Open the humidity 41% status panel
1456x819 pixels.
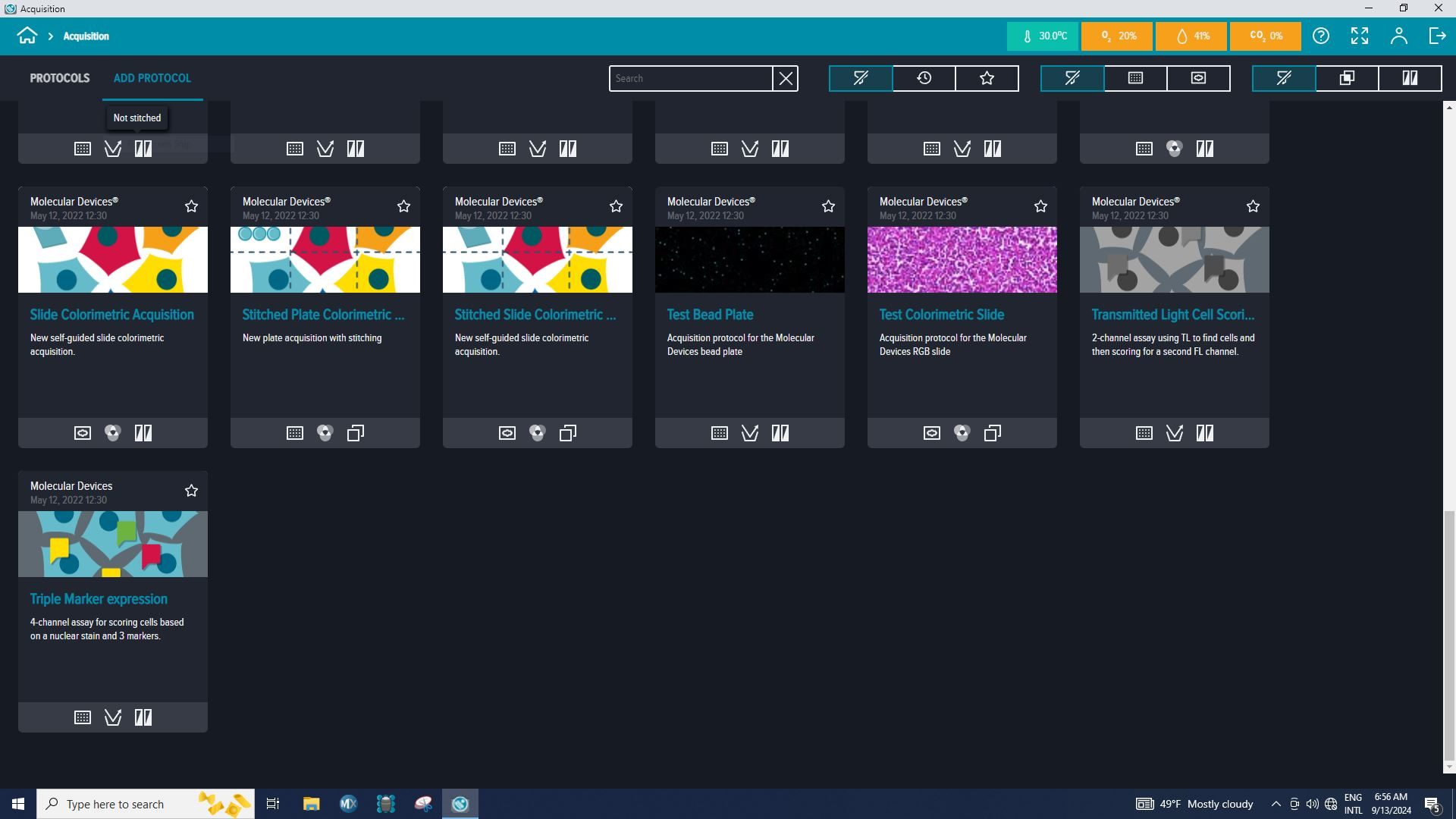tap(1191, 36)
